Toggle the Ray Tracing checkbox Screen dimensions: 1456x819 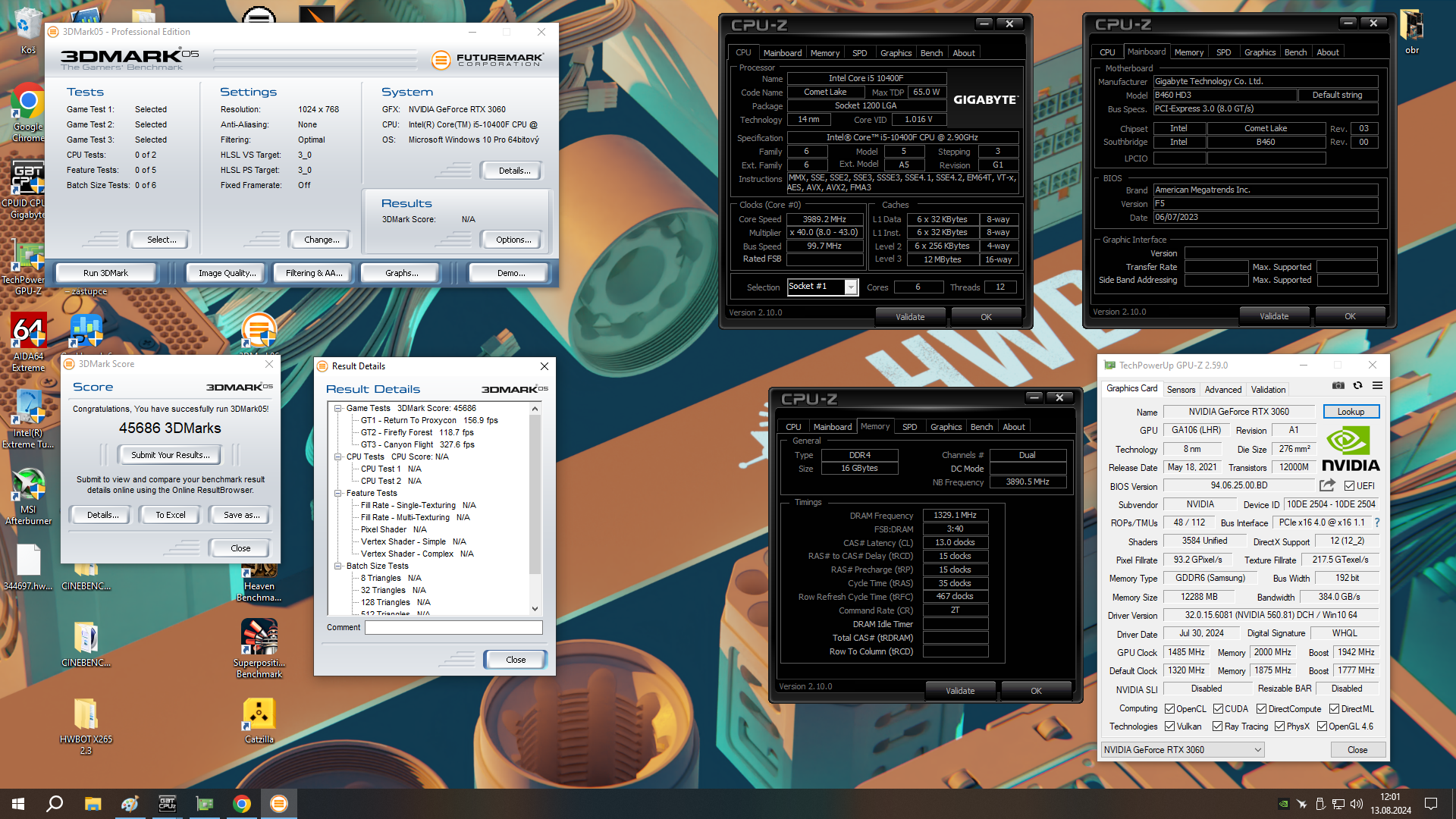[1218, 726]
